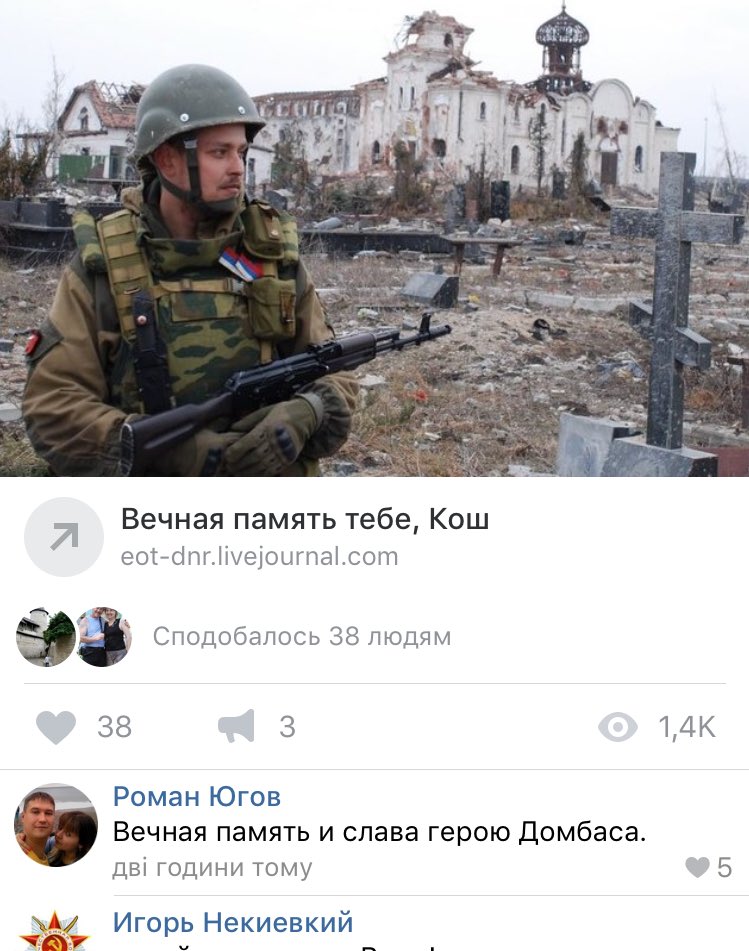Image resolution: width=749 pixels, height=951 pixels.
Task: Open Роман Югов's avatar picture
Action: coord(56,825)
